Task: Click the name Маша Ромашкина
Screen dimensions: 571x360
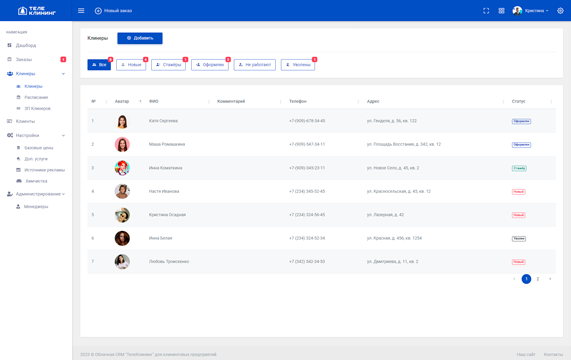Action: pos(167,145)
